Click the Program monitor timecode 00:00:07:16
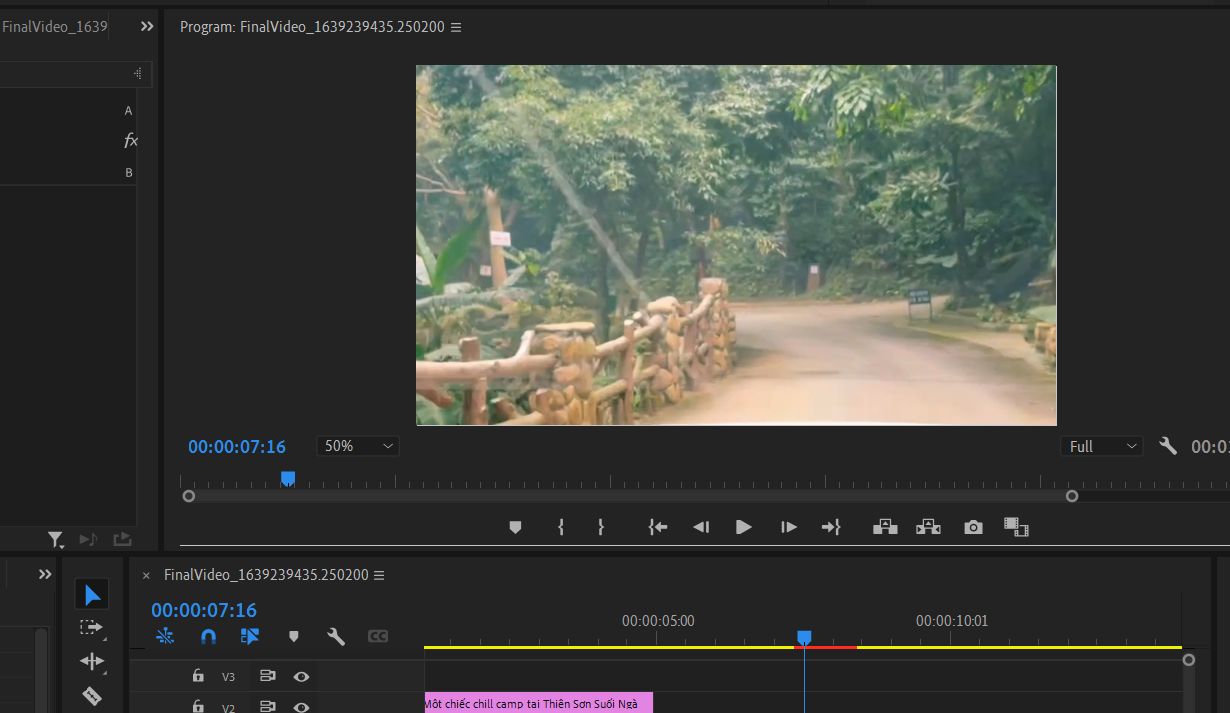 click(x=237, y=447)
